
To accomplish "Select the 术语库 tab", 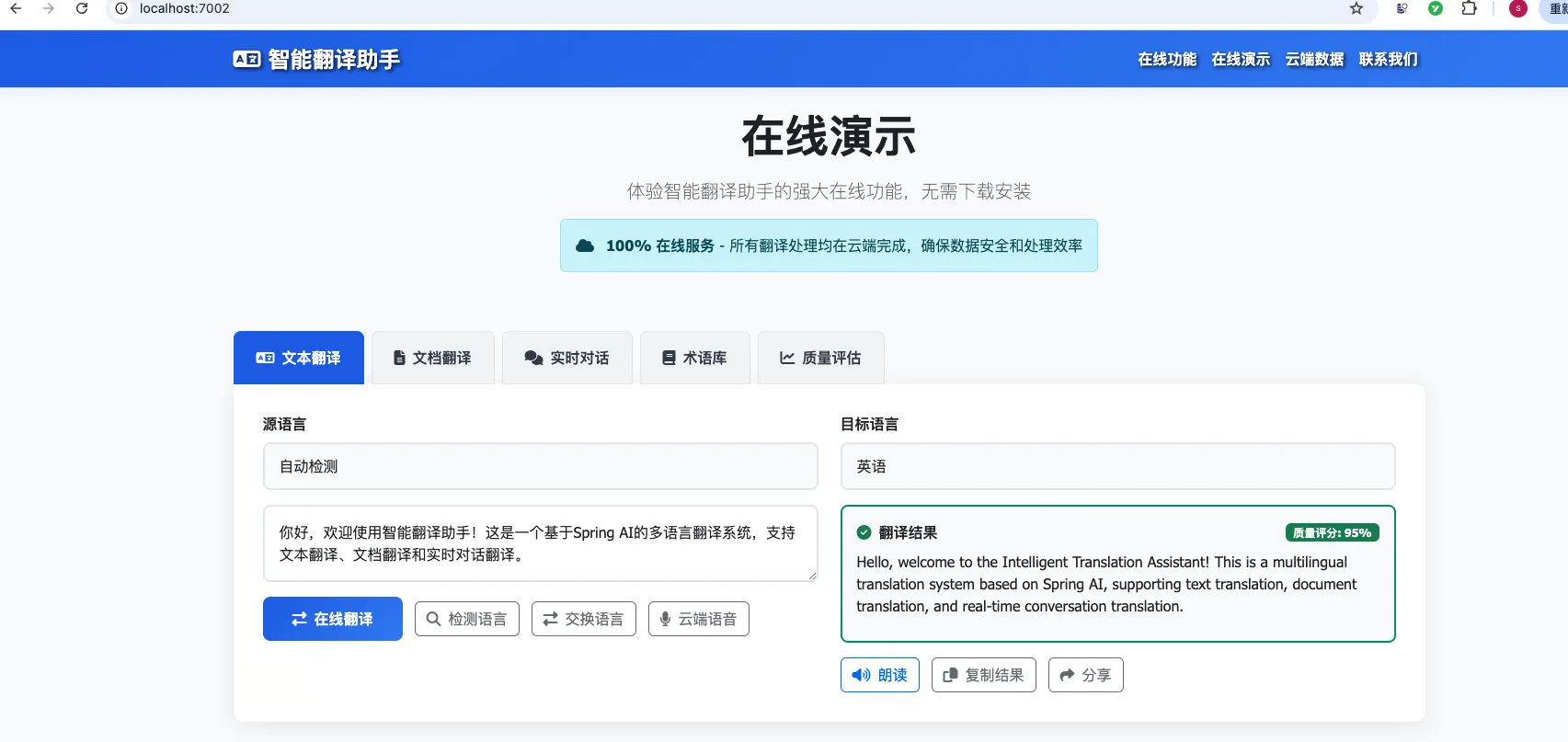I will 694,358.
